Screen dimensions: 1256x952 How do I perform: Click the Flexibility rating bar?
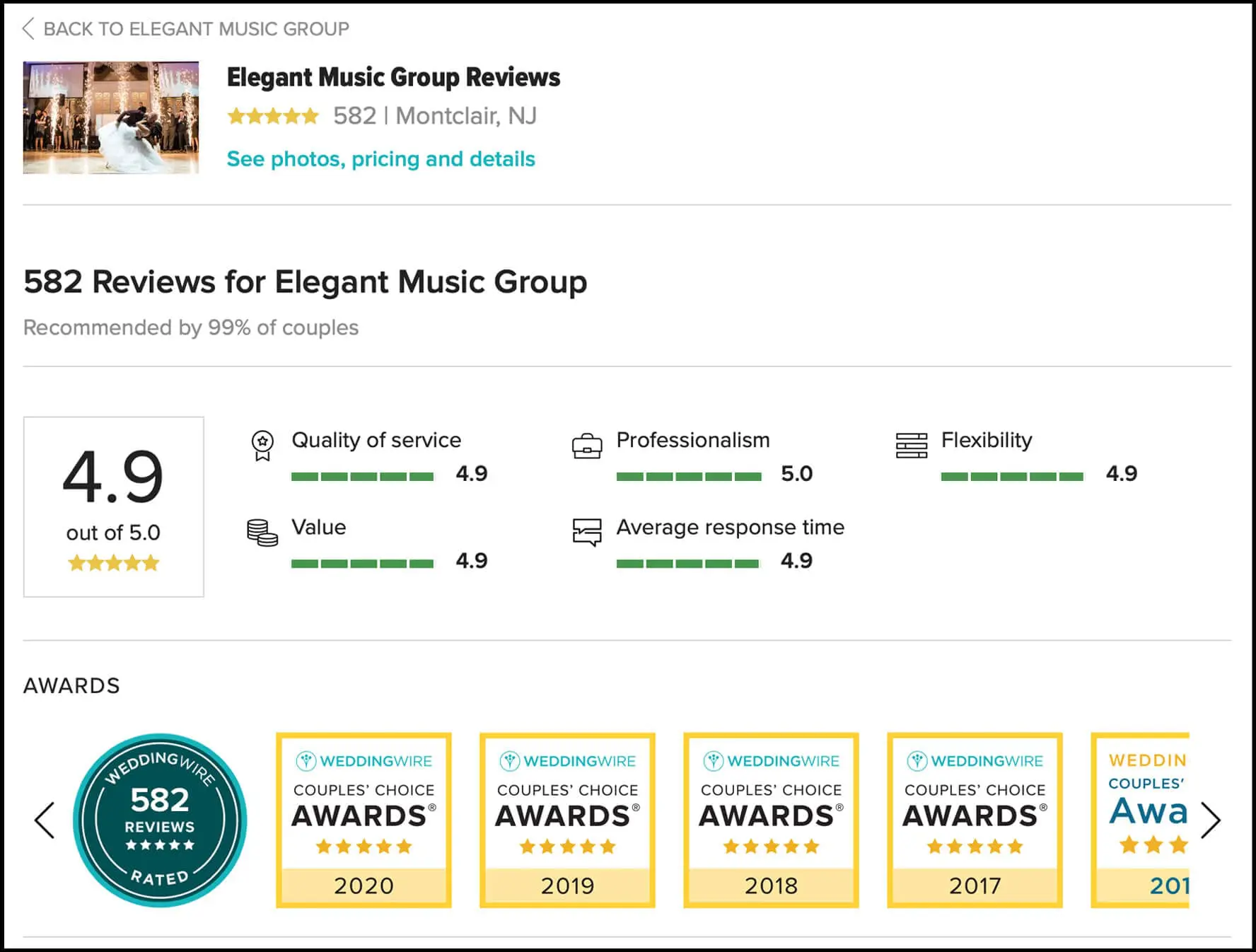1012,477
